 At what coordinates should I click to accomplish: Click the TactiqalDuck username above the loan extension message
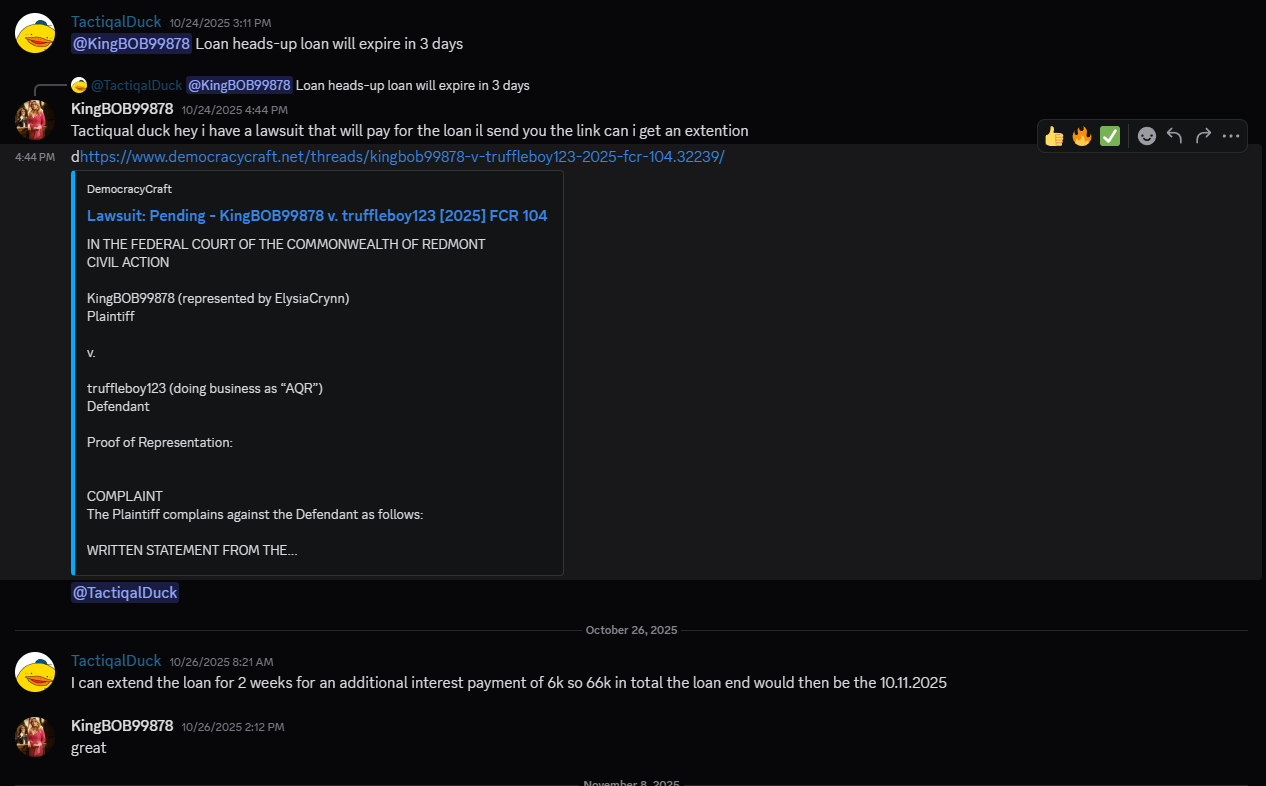coord(115,661)
